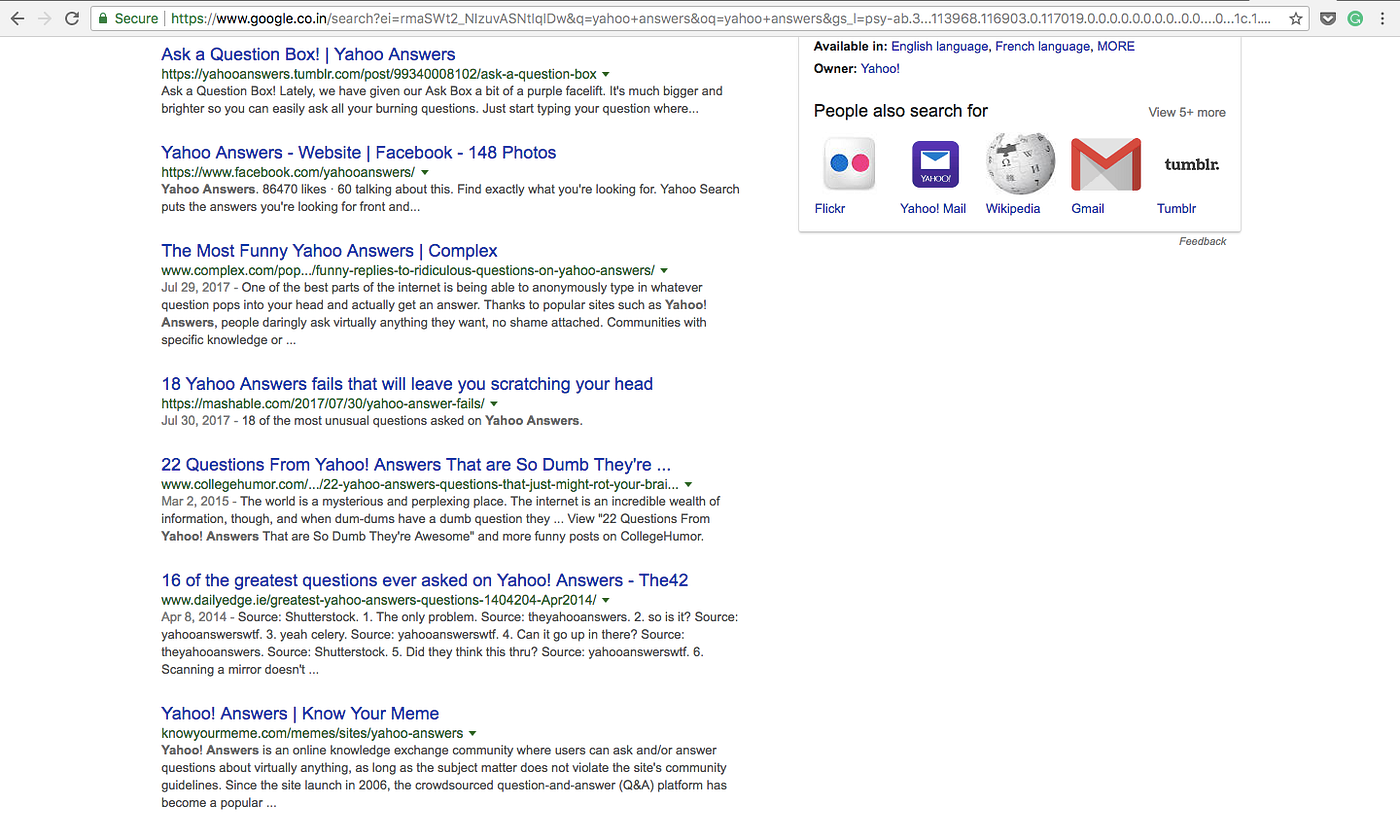Click the 'People also search for' heading
This screenshot has width=1400, height=840.
901,111
